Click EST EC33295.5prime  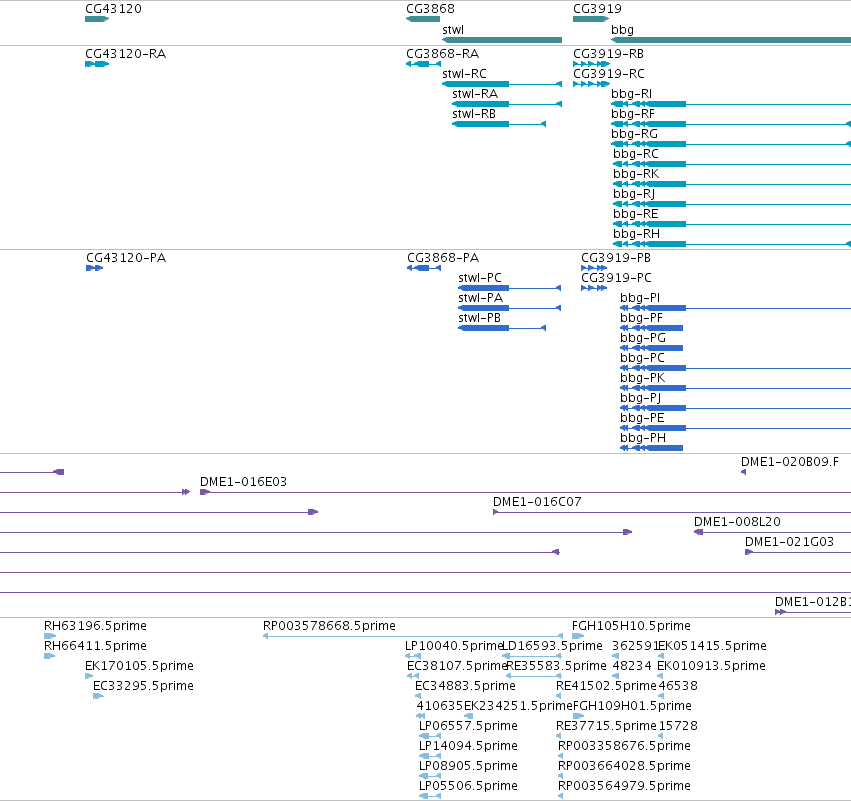tap(143, 686)
